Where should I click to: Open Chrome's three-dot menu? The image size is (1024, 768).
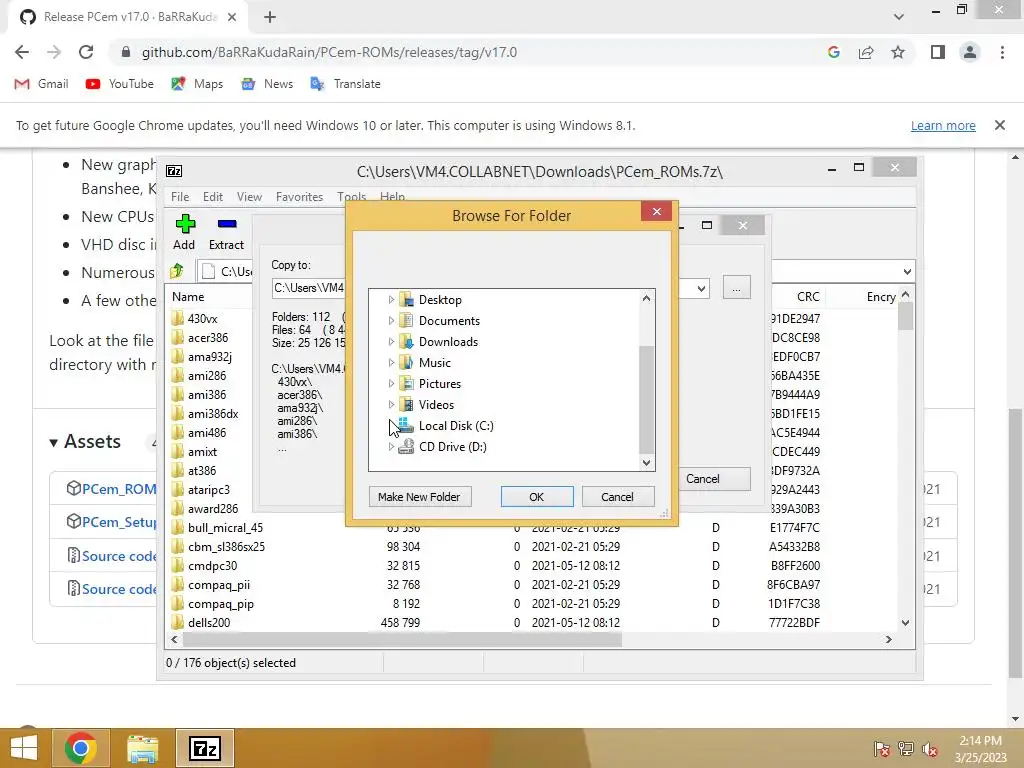coord(1002,52)
